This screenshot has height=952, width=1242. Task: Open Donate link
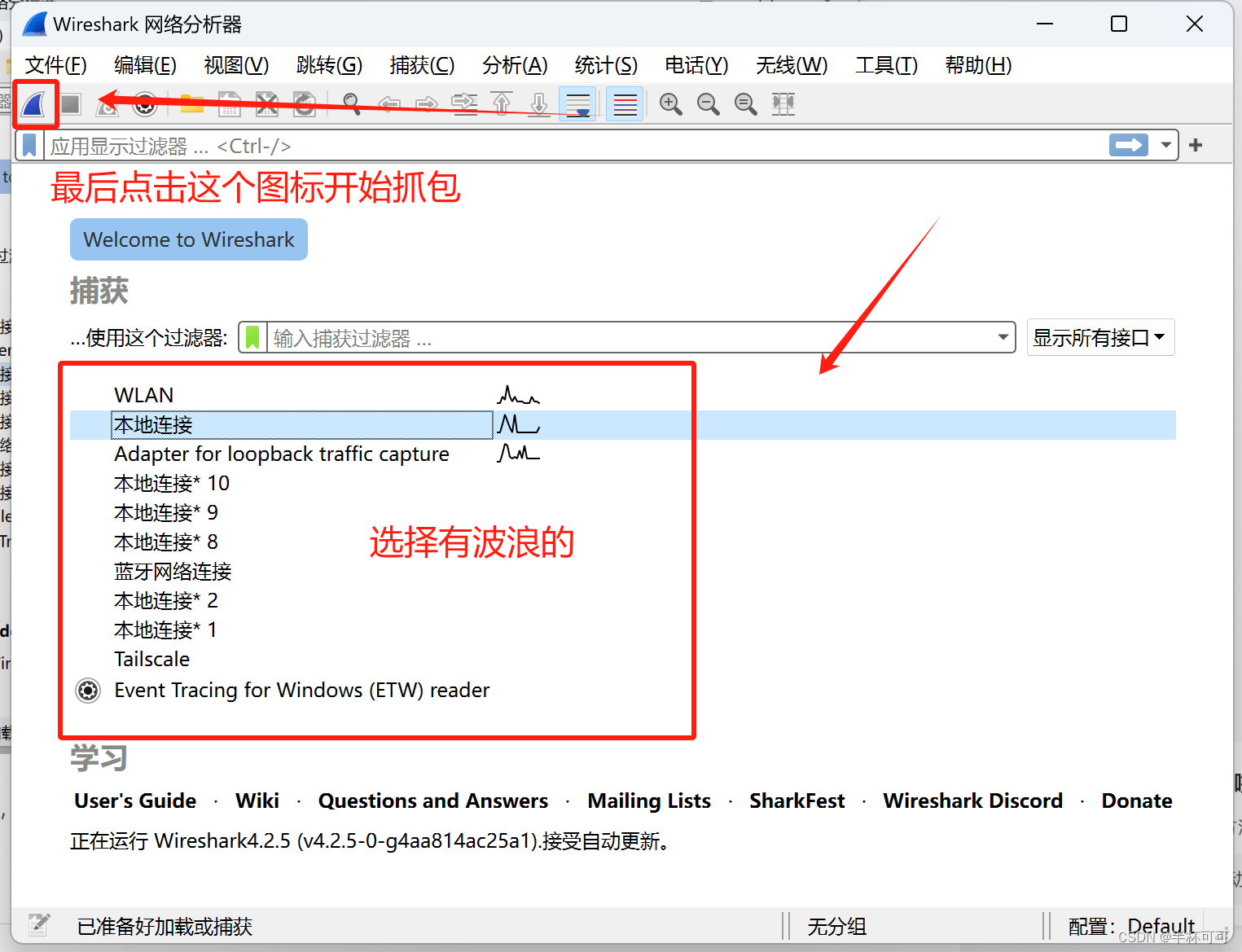1137,801
